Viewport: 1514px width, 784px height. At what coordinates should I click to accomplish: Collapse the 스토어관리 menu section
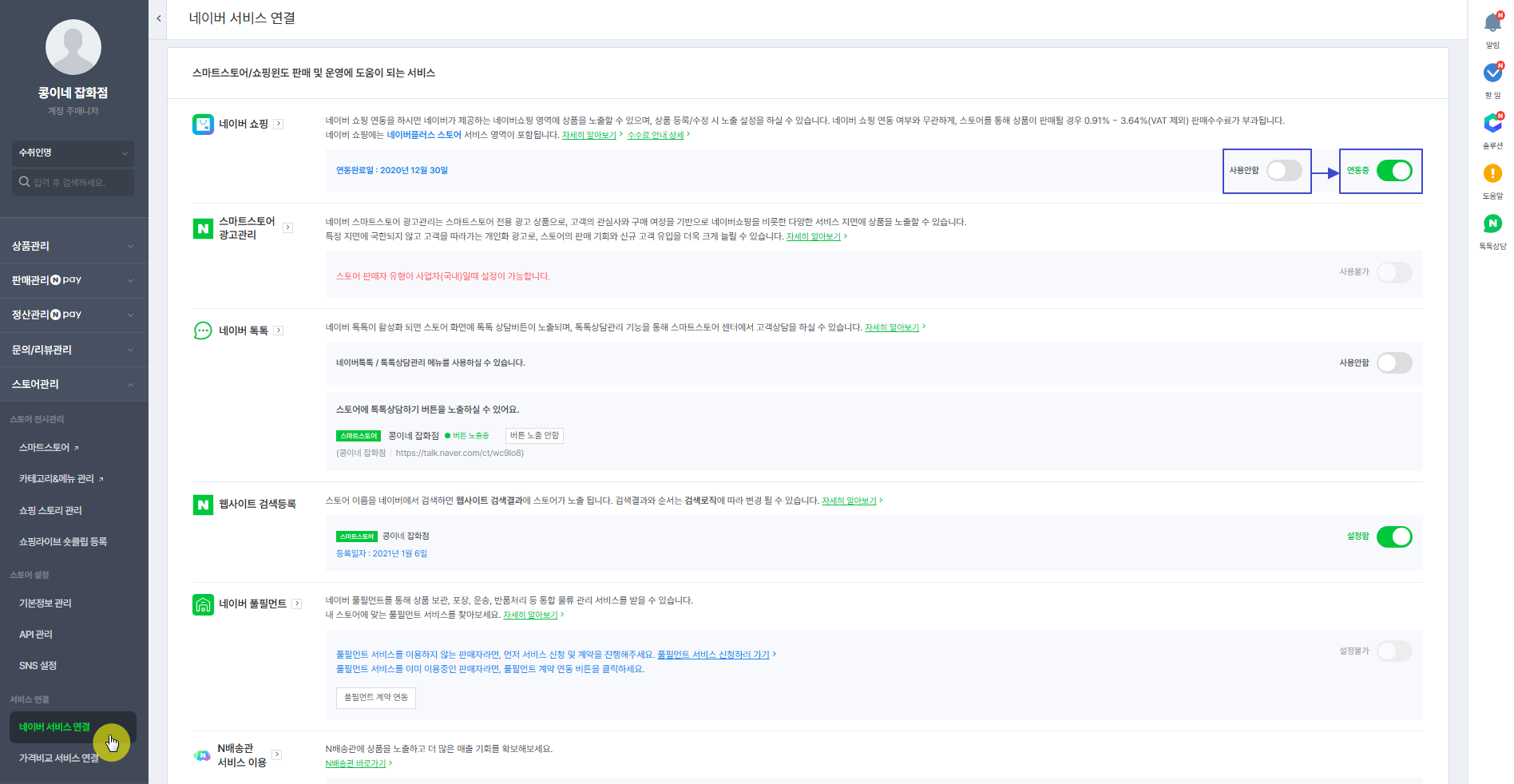click(x=73, y=384)
